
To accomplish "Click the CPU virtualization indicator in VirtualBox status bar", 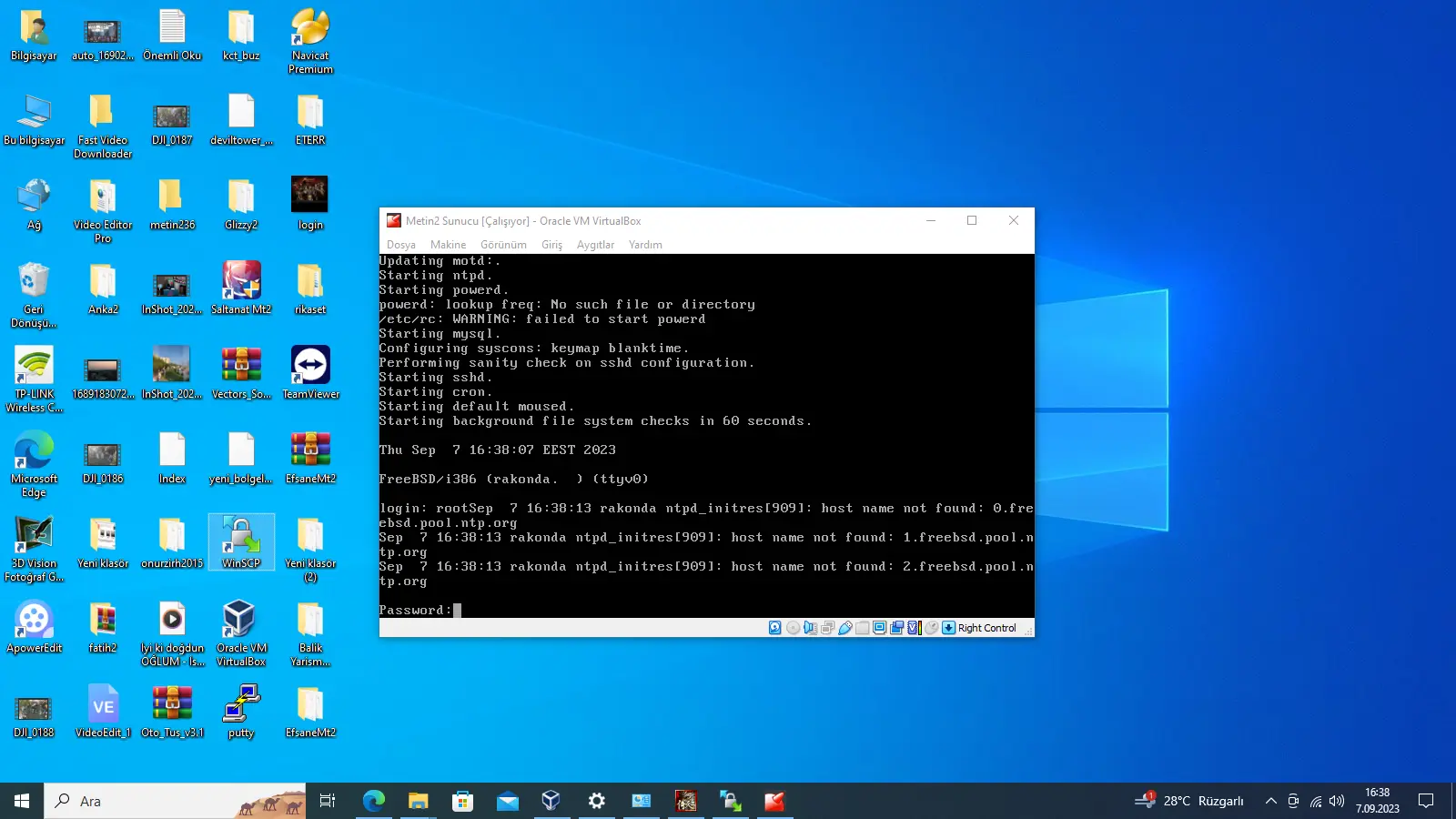I will point(915,628).
